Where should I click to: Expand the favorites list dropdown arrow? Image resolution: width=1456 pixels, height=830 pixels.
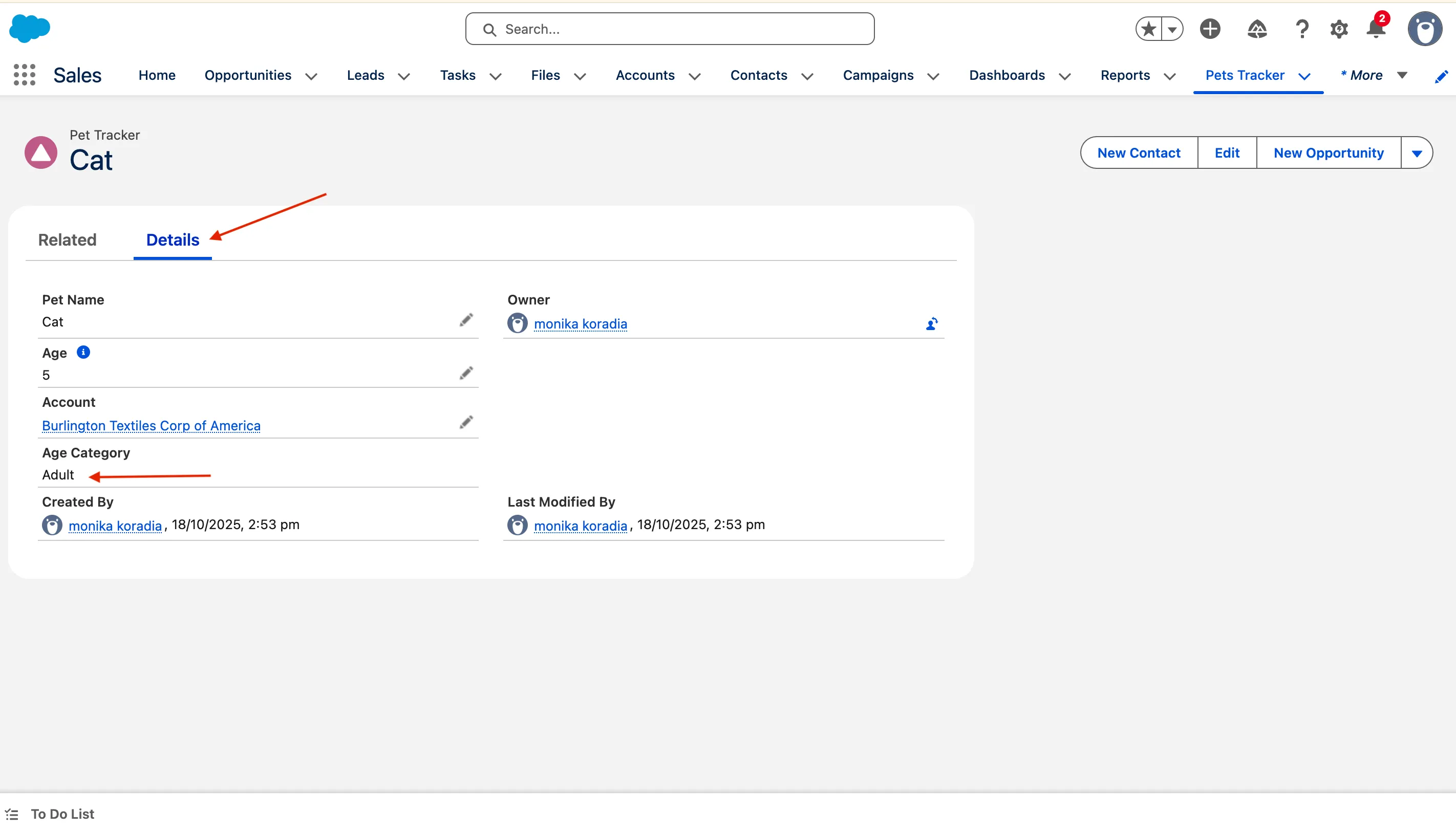point(1172,29)
